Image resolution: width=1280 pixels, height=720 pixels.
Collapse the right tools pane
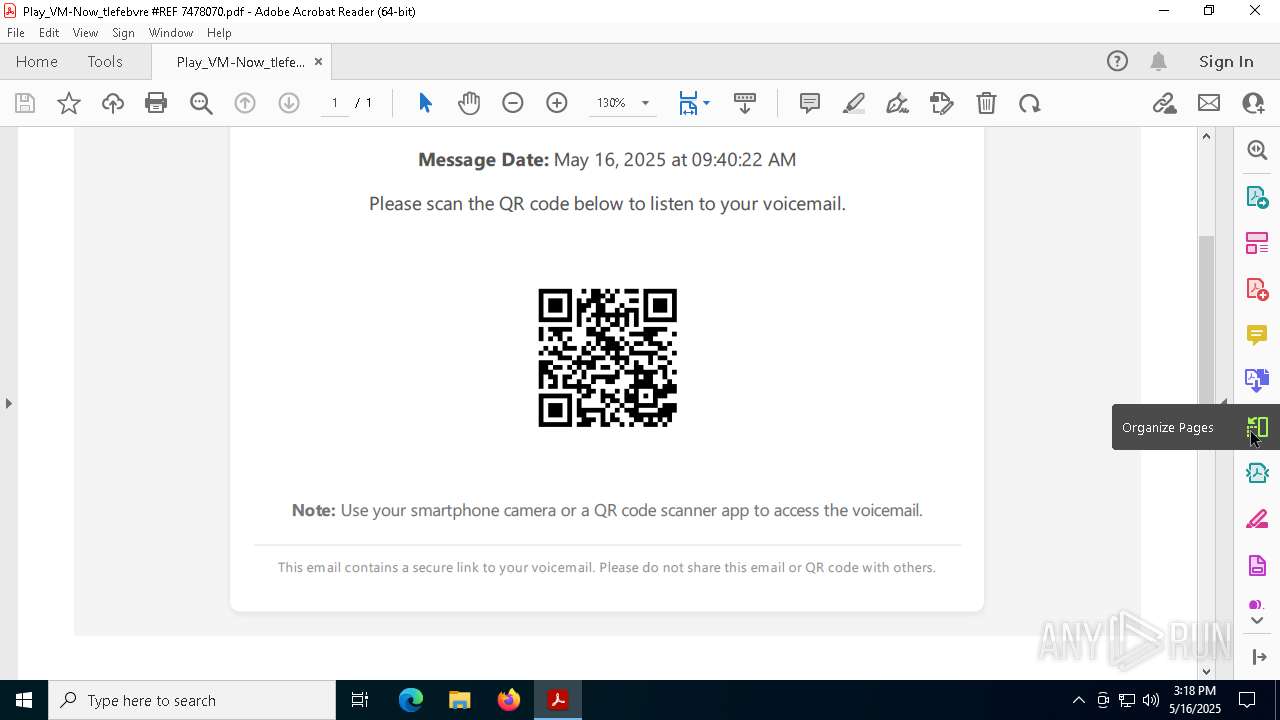(1259, 657)
